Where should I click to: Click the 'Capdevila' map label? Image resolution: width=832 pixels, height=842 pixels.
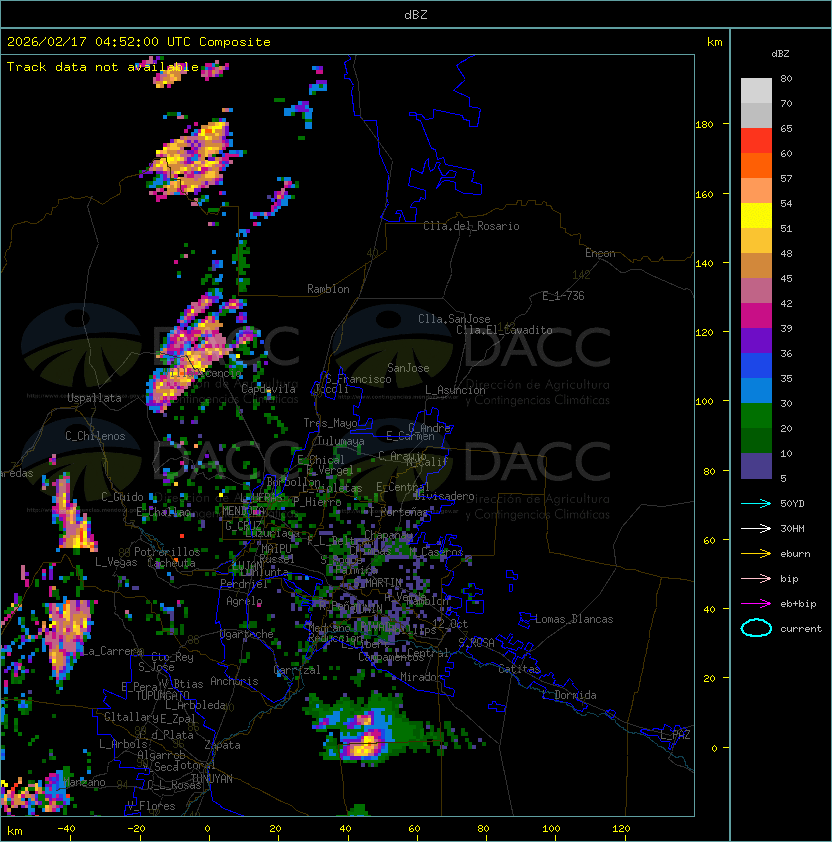(x=268, y=389)
